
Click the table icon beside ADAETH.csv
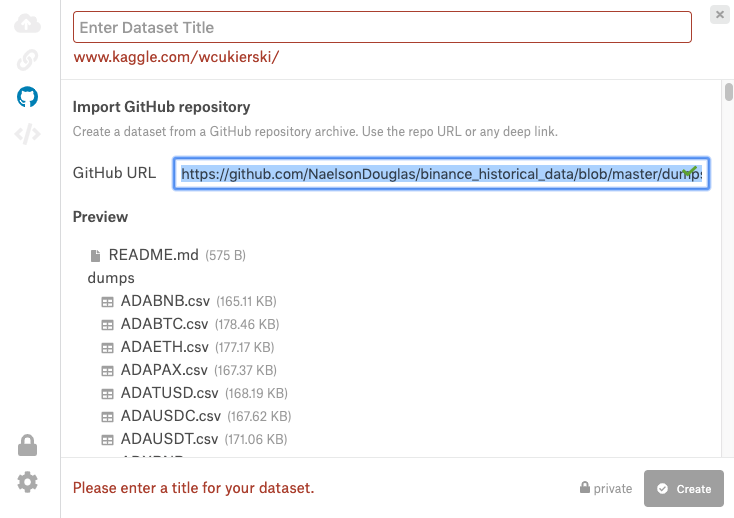tap(107, 348)
